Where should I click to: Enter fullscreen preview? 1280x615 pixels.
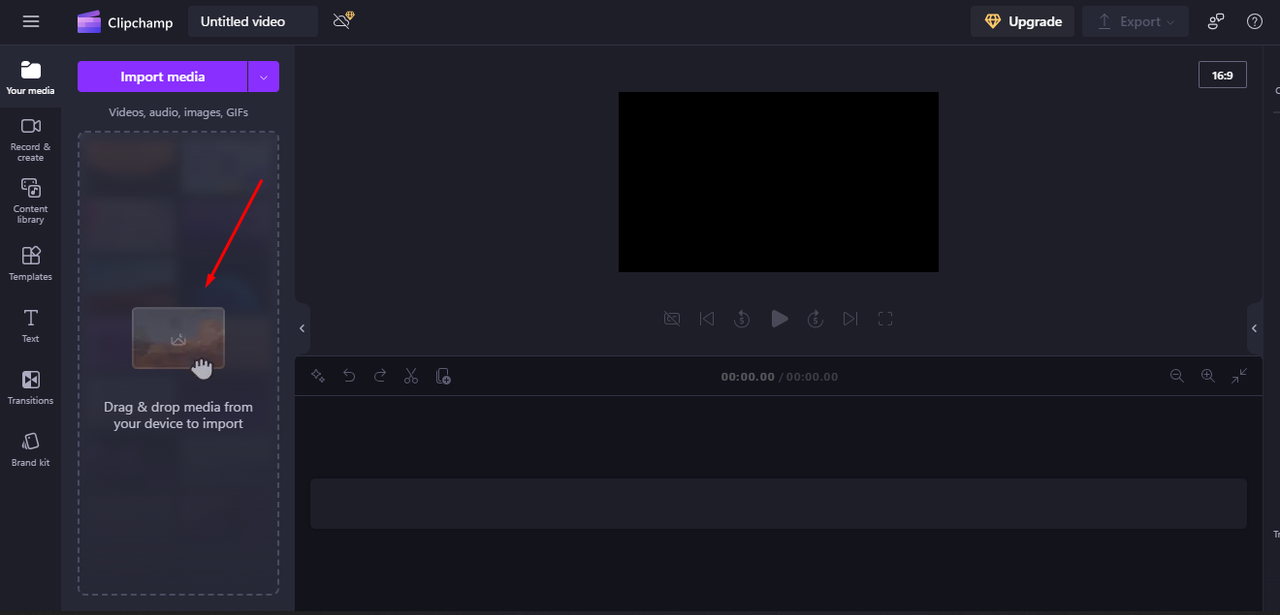pos(885,319)
